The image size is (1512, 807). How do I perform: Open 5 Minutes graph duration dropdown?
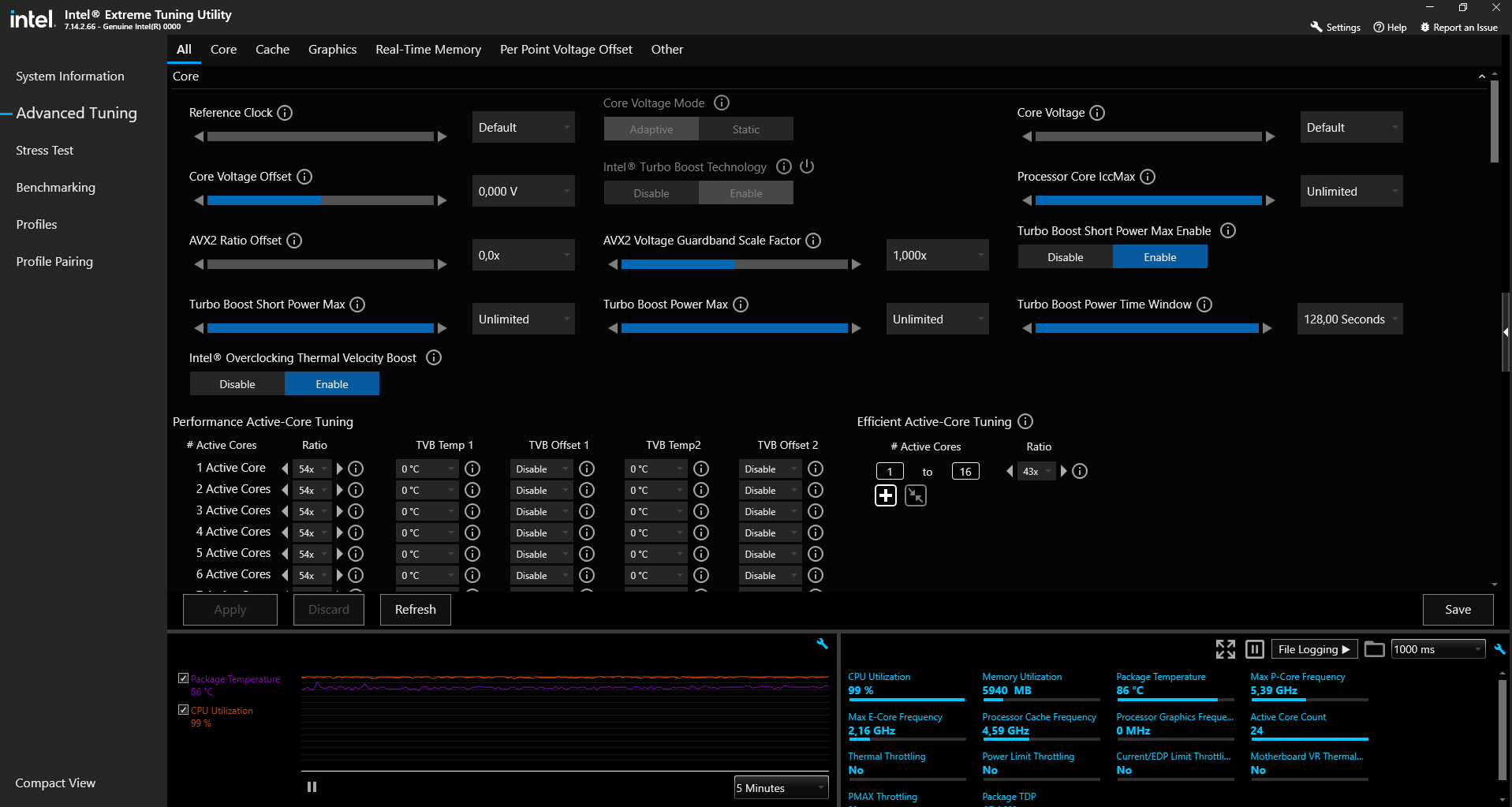[782, 787]
